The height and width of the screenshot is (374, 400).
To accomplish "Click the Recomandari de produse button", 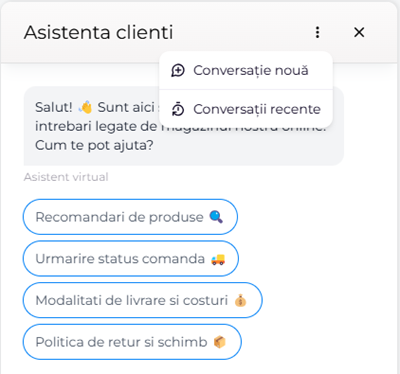I will coord(130,217).
